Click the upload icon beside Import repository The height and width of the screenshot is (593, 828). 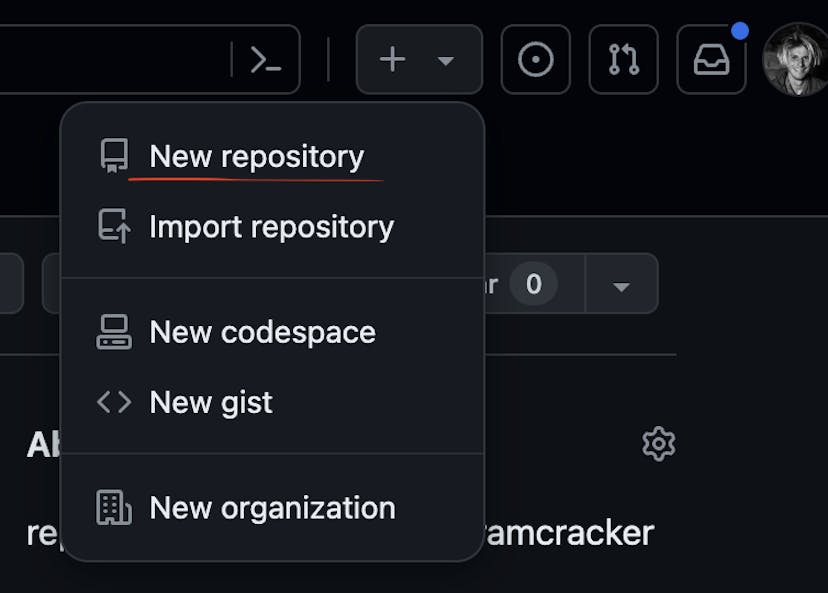(114, 227)
